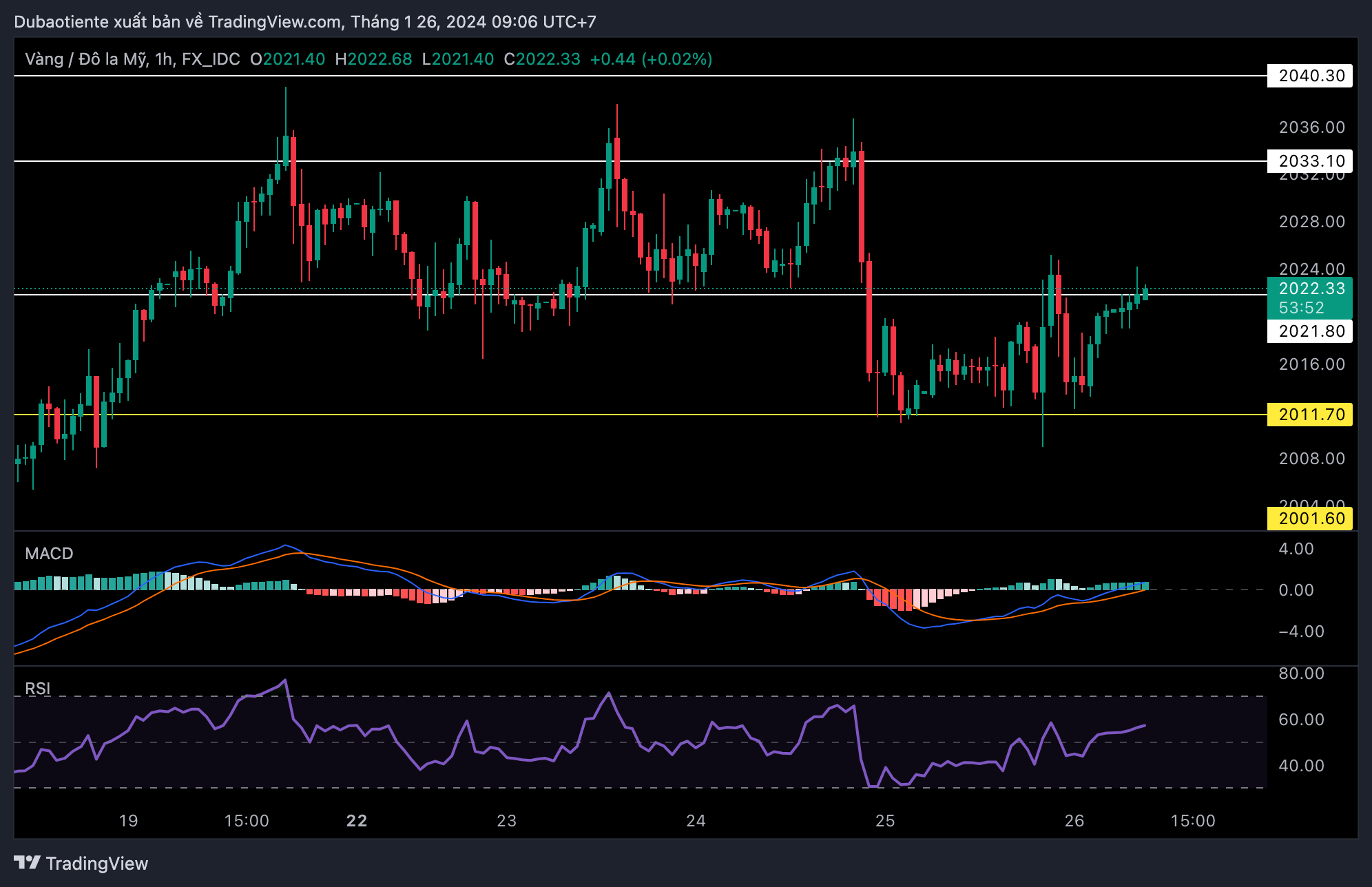Click the date label 19 on time axis

pos(129,821)
